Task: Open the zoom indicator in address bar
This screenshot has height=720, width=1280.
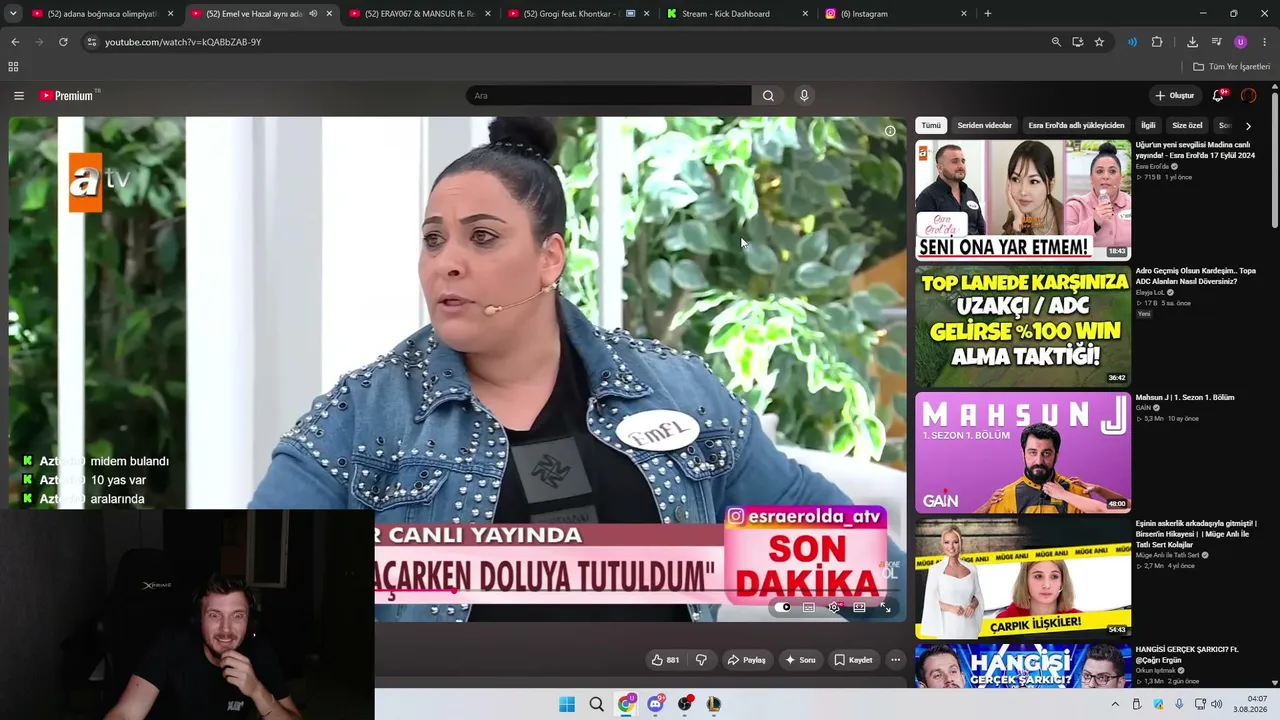Action: click(1056, 42)
